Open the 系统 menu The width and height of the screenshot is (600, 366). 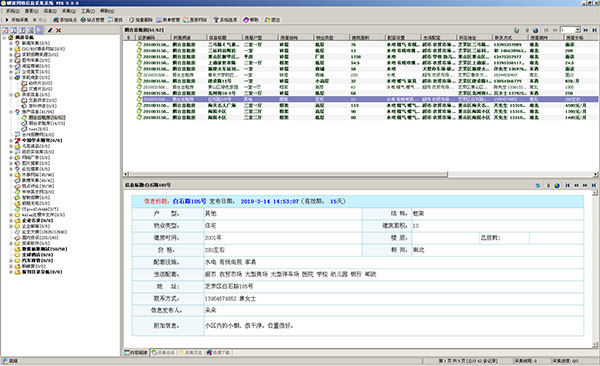click(13, 11)
